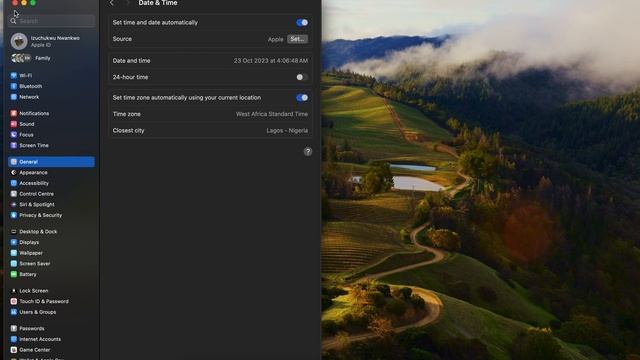Click the Apple ID profile avatar
This screenshot has height=360, width=640.
point(19,41)
